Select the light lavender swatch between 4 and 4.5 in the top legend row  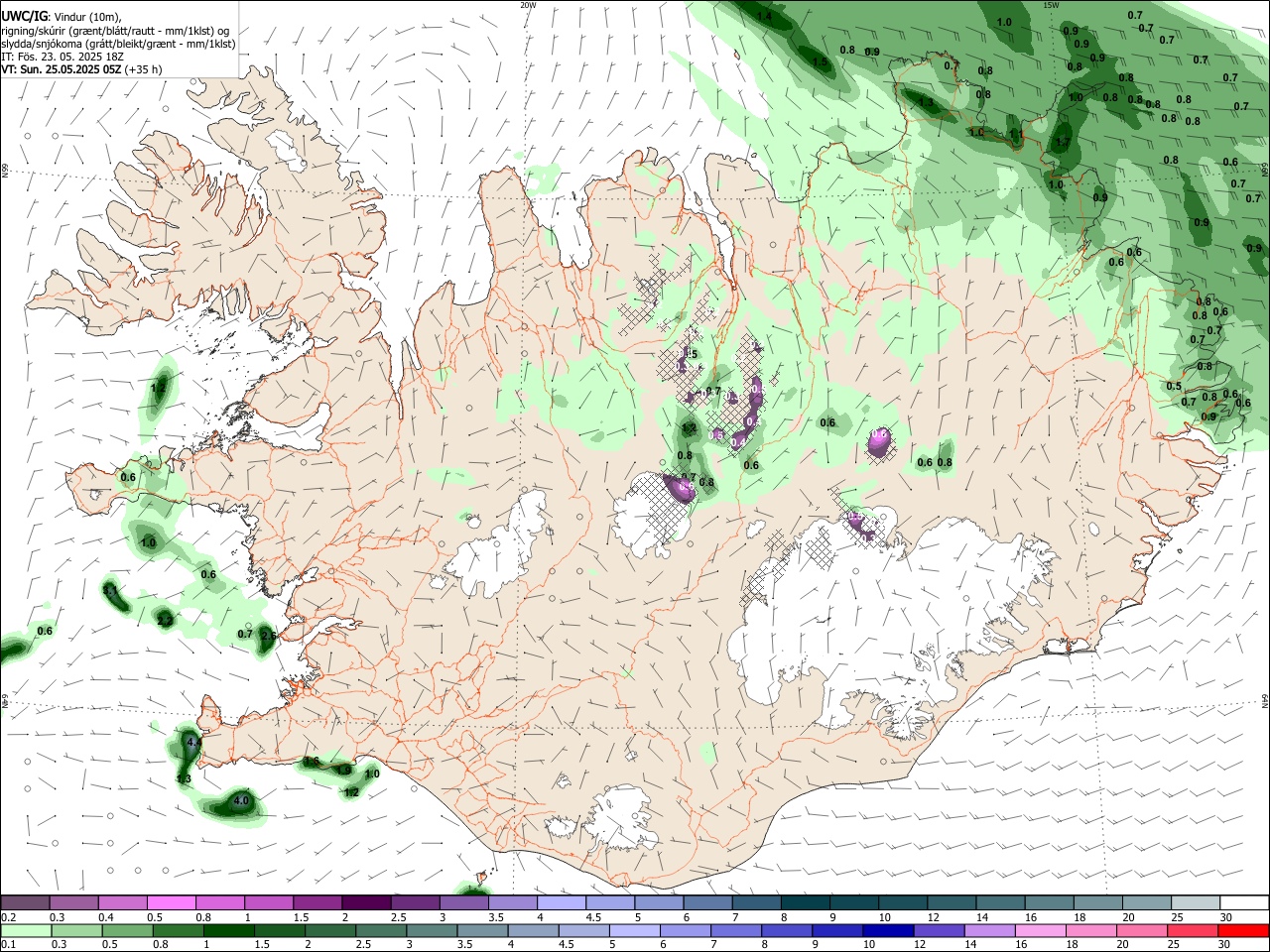(562, 902)
